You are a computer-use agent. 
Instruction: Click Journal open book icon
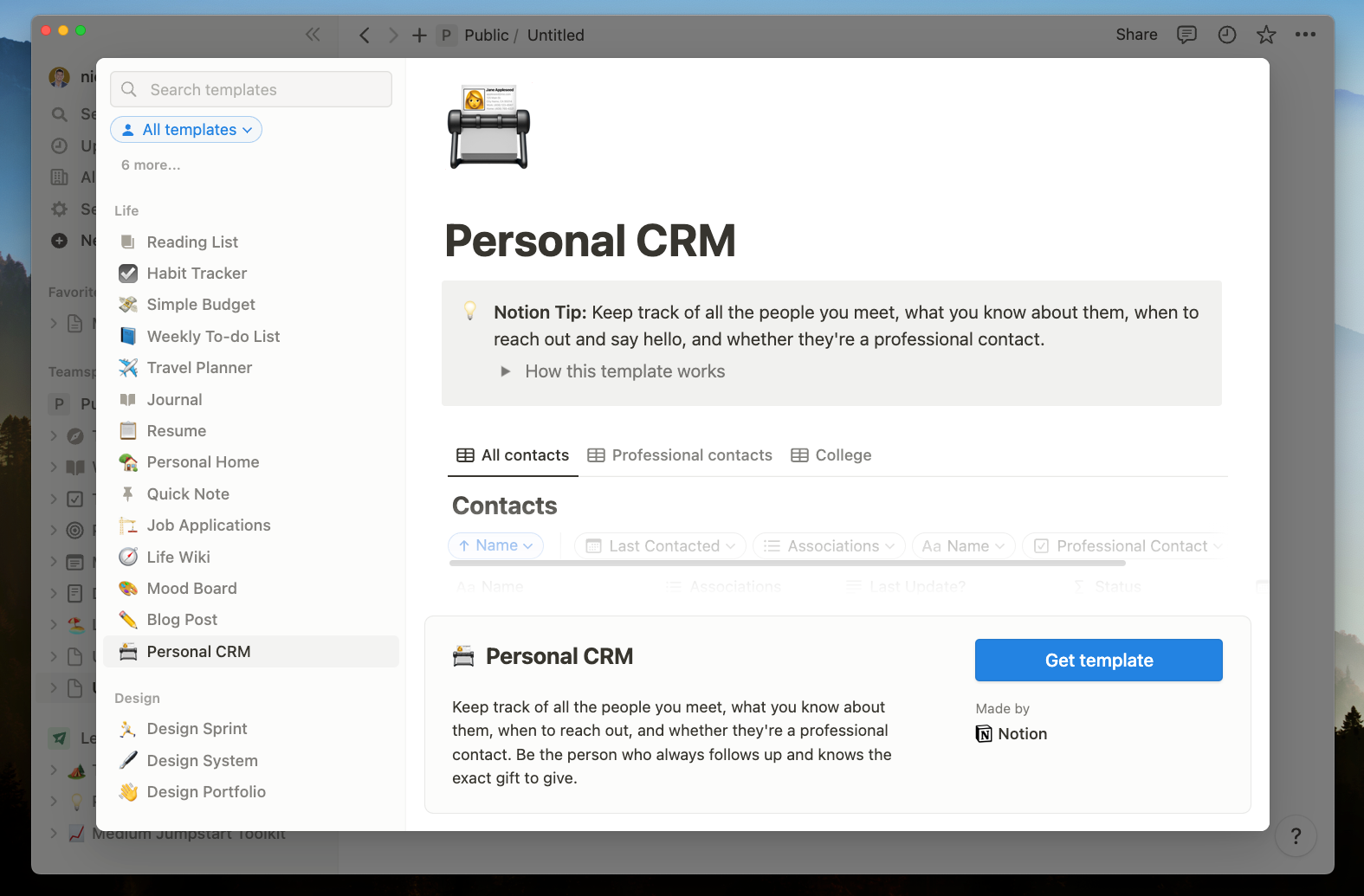(128, 399)
